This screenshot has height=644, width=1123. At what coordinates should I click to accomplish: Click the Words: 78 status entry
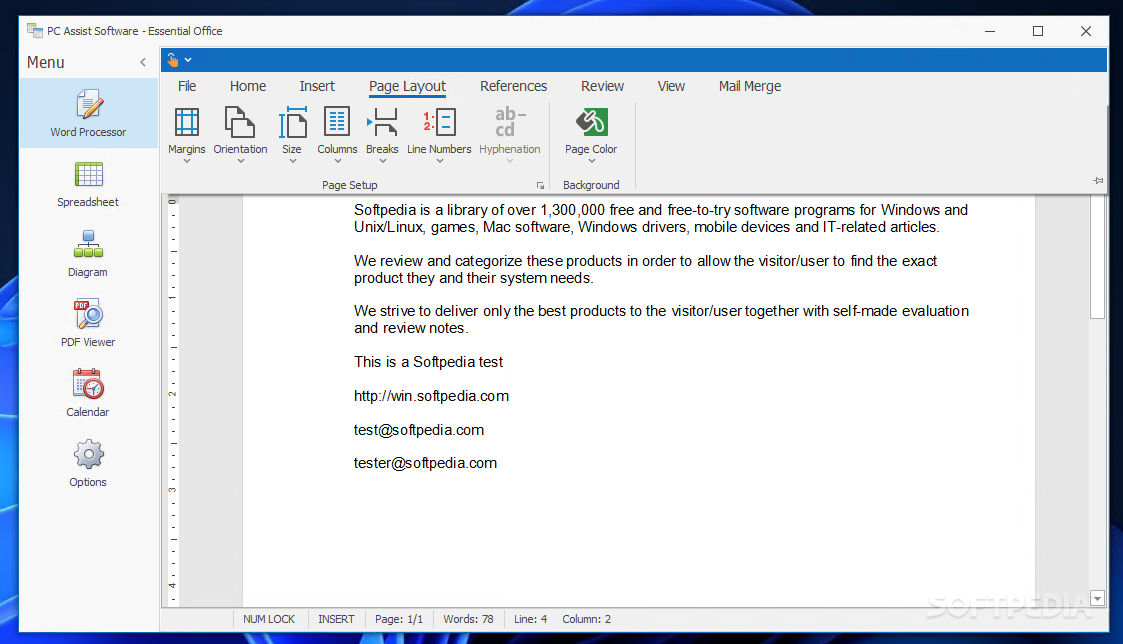coord(468,619)
